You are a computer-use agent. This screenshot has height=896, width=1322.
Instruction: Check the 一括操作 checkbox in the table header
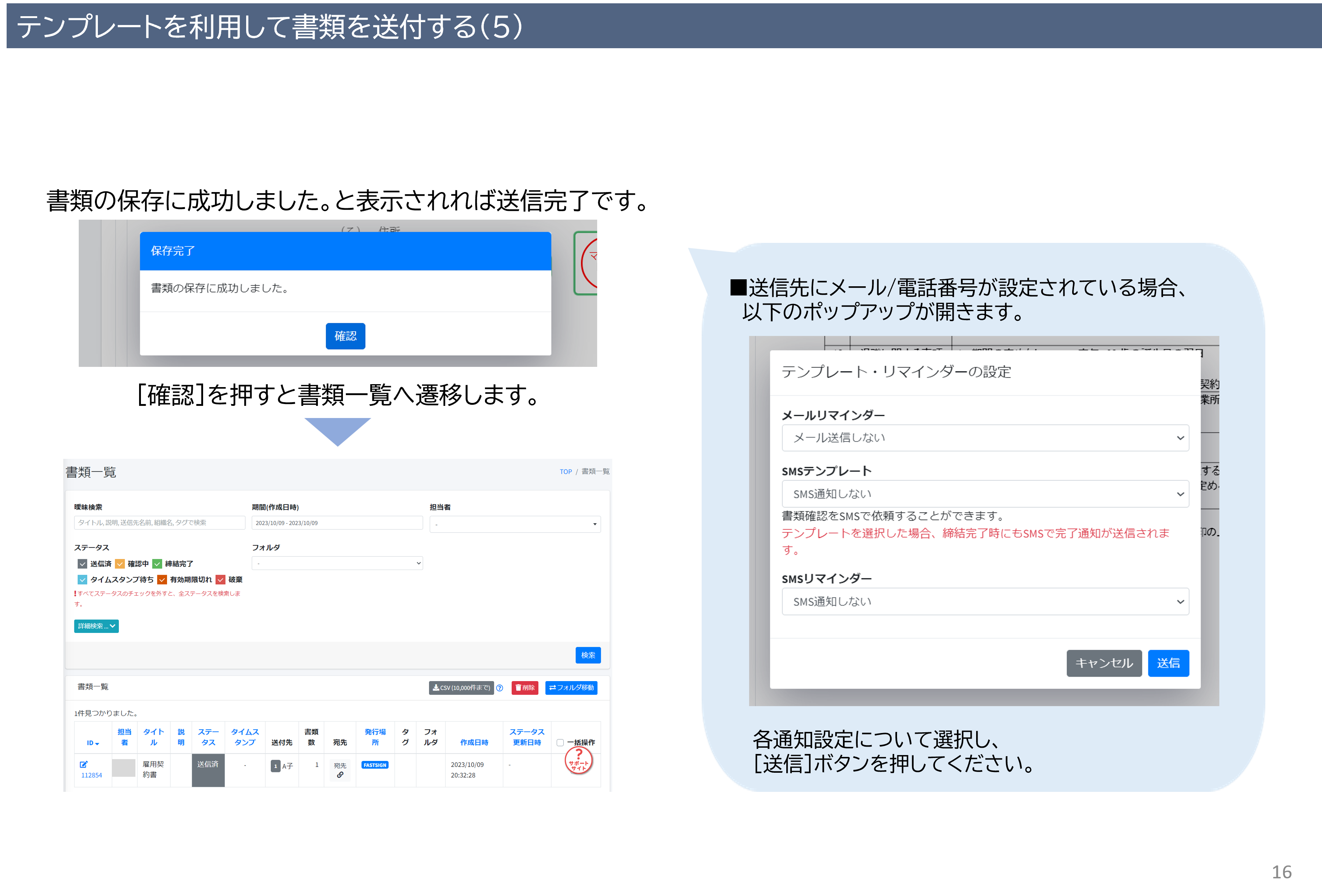[560, 743]
